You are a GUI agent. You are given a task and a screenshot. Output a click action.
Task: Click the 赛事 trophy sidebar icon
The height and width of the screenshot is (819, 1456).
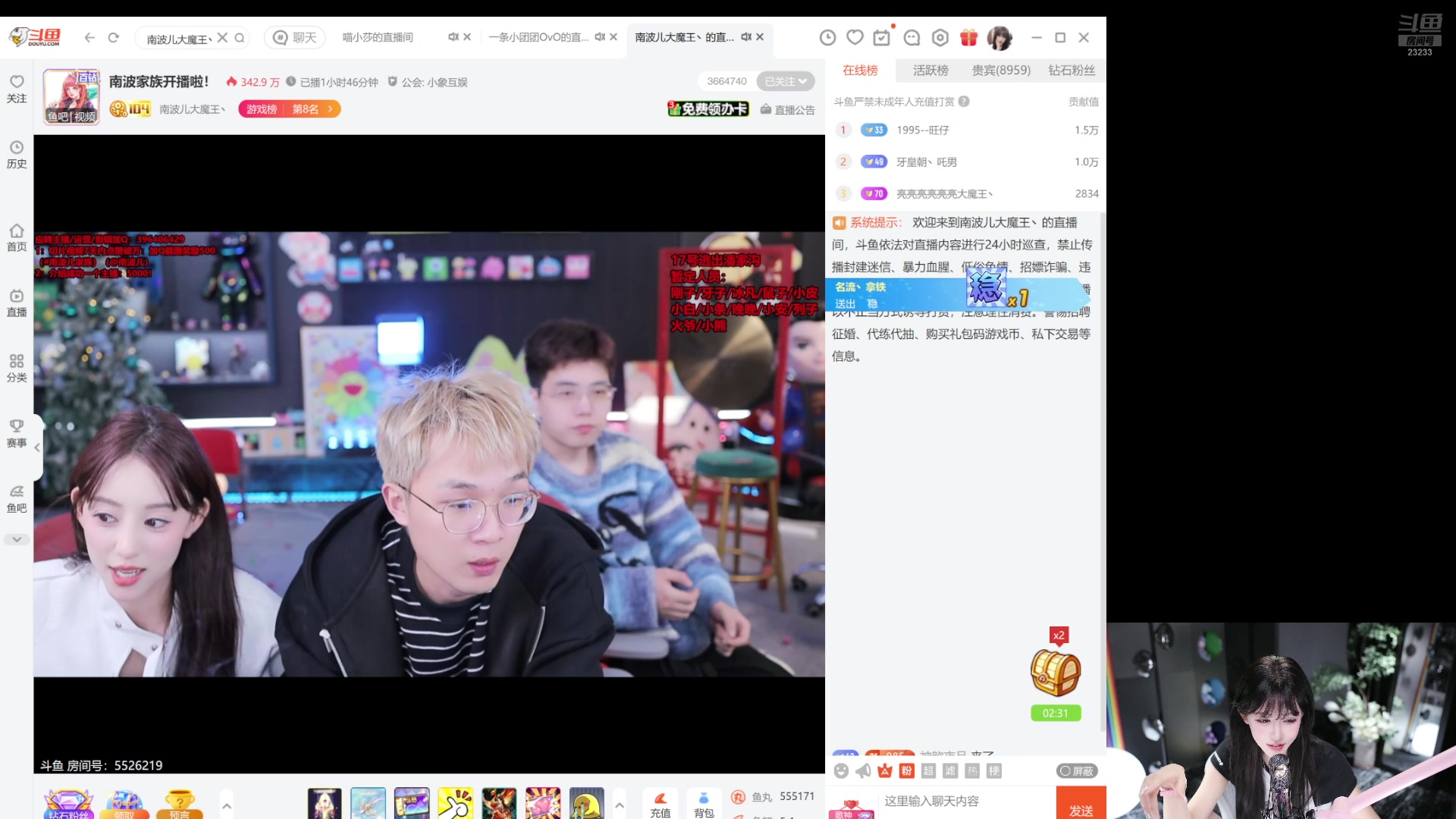(x=17, y=432)
